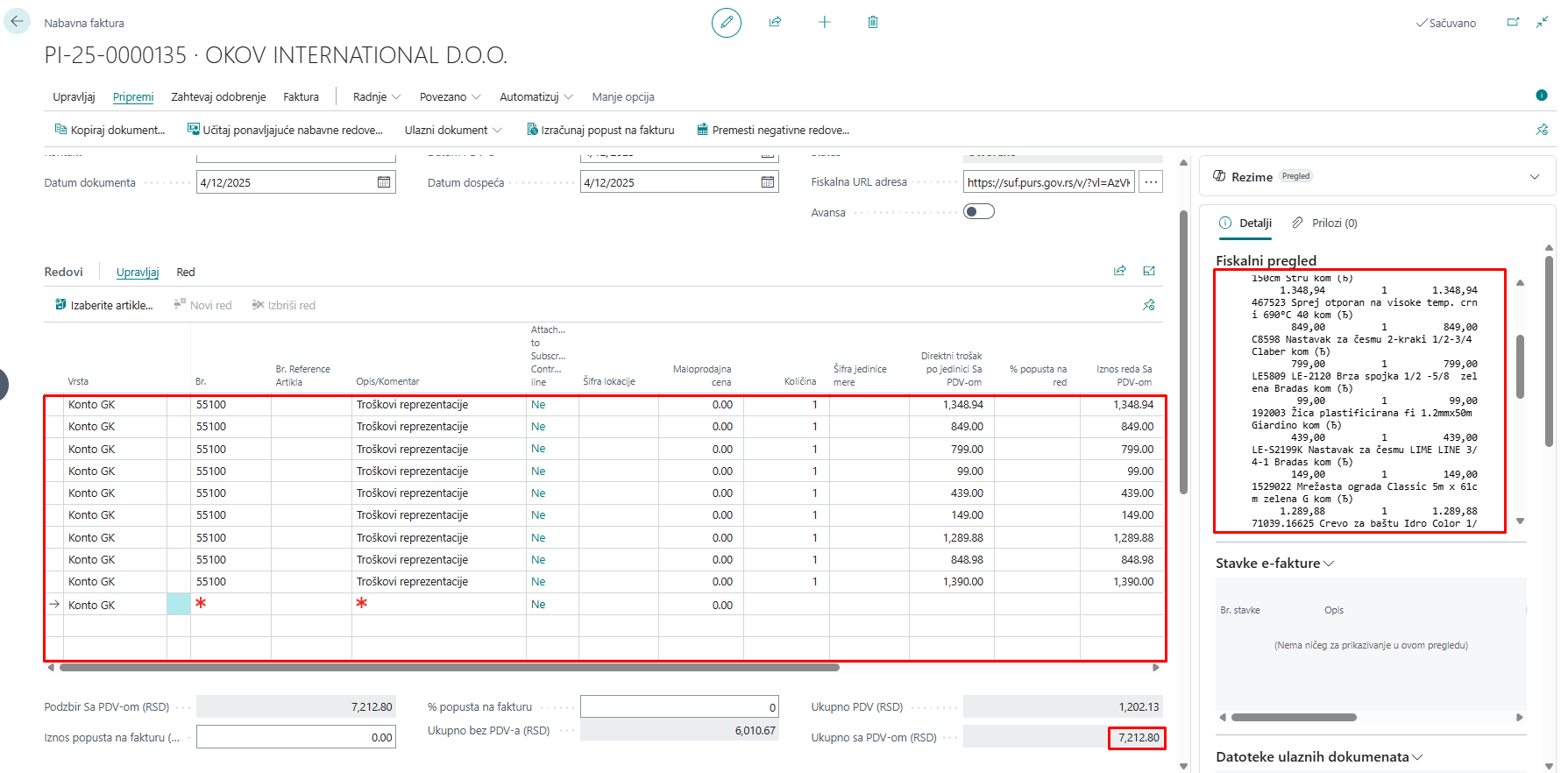The width and height of the screenshot is (1568, 773).
Task: Open the Datum dospeća calendar picker
Action: 768,182
